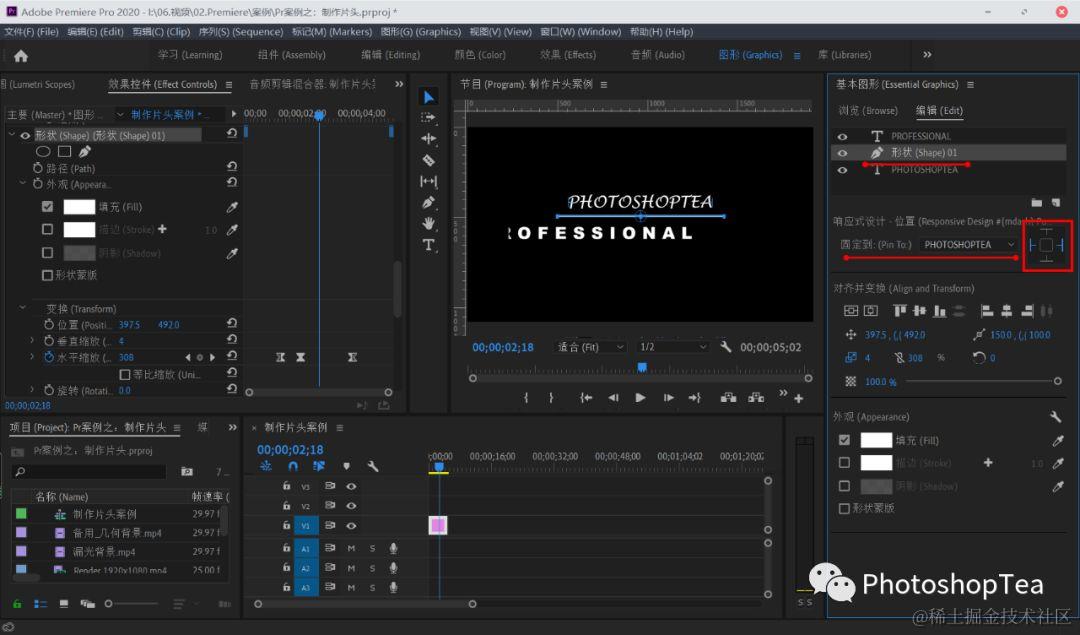The image size is (1080, 635).
Task: Enable uniform scale checkbox in Effect Controls
Action: click(125, 375)
